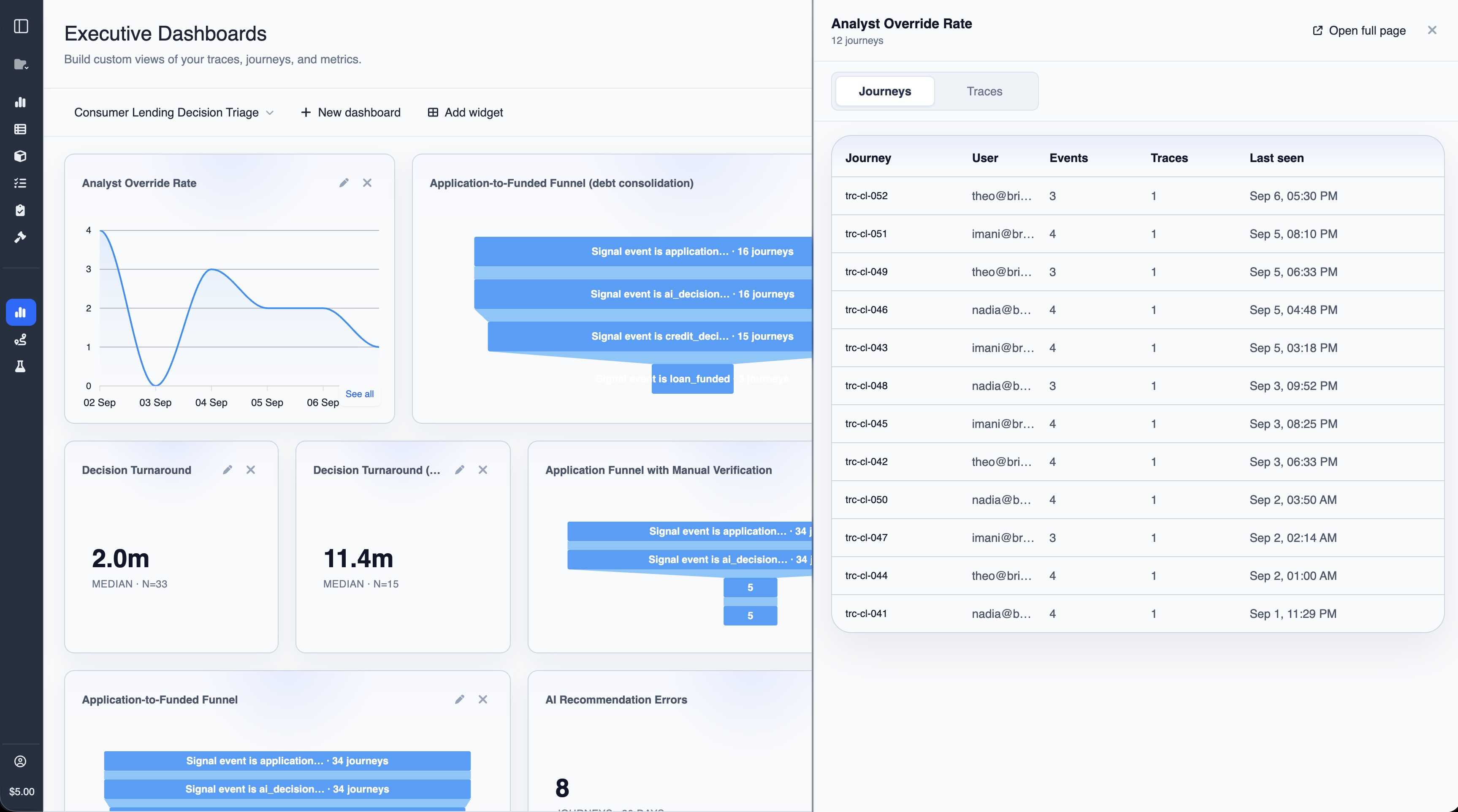Remove the Decision Turnaround 11.4m widget
This screenshot has height=812, width=1458.
pos(483,470)
